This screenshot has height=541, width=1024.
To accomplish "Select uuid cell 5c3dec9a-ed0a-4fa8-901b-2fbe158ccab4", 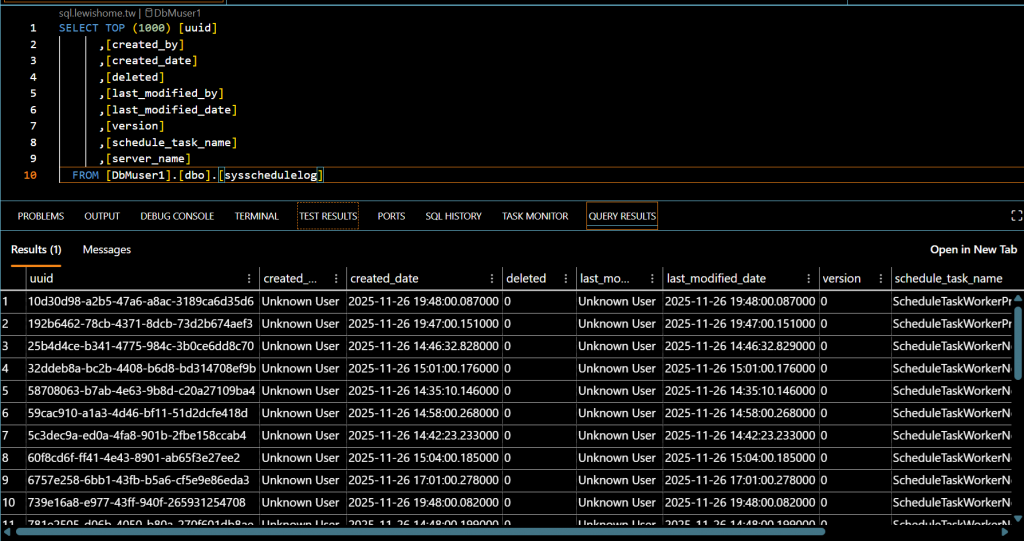I will coord(140,435).
